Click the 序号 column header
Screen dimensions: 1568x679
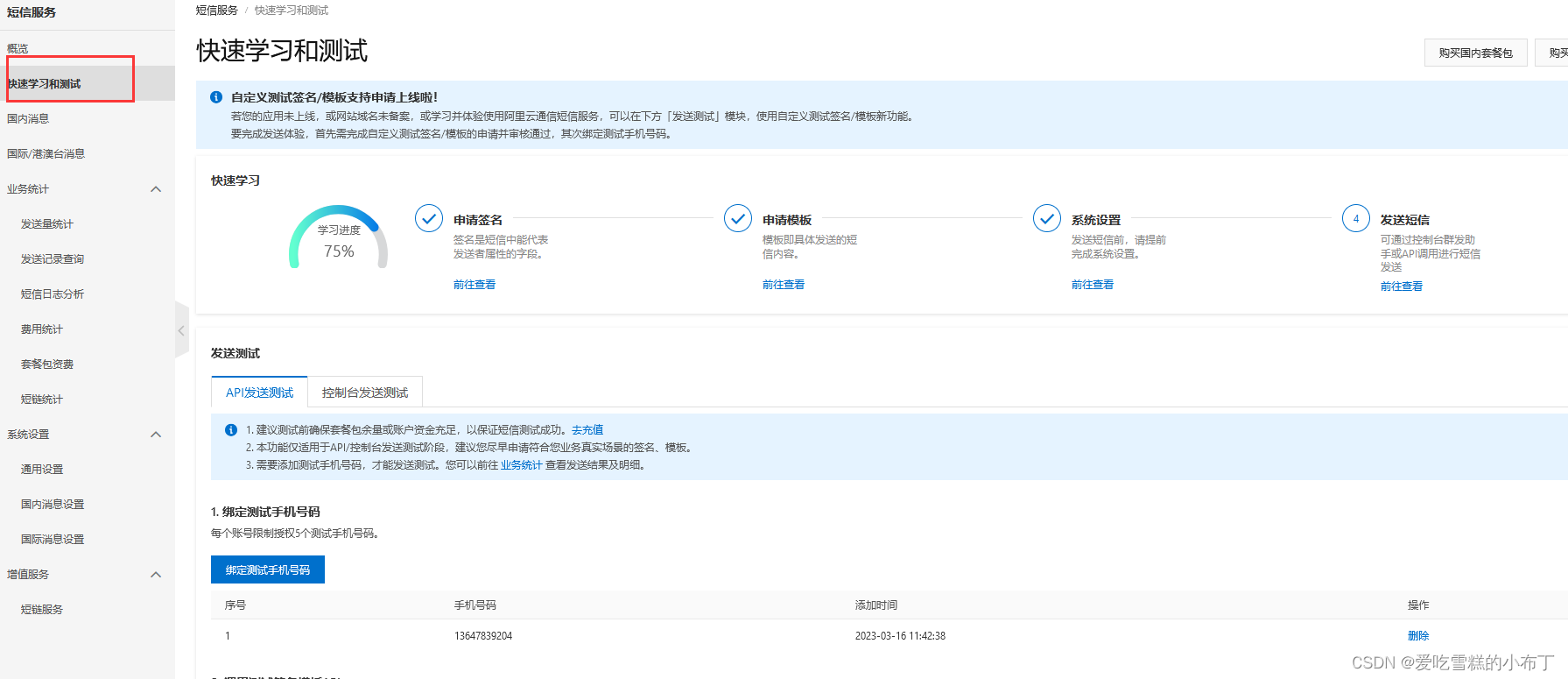tap(236, 605)
